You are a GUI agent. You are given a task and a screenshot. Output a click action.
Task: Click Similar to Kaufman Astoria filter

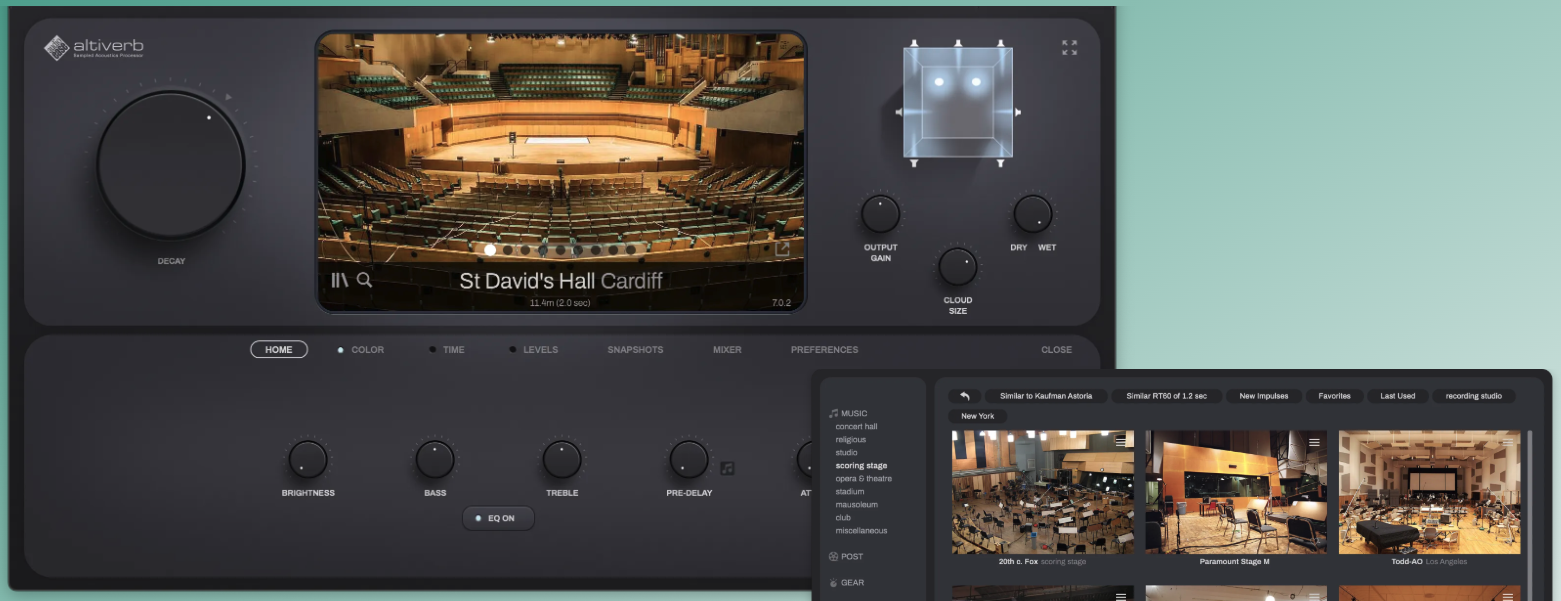[1046, 396]
